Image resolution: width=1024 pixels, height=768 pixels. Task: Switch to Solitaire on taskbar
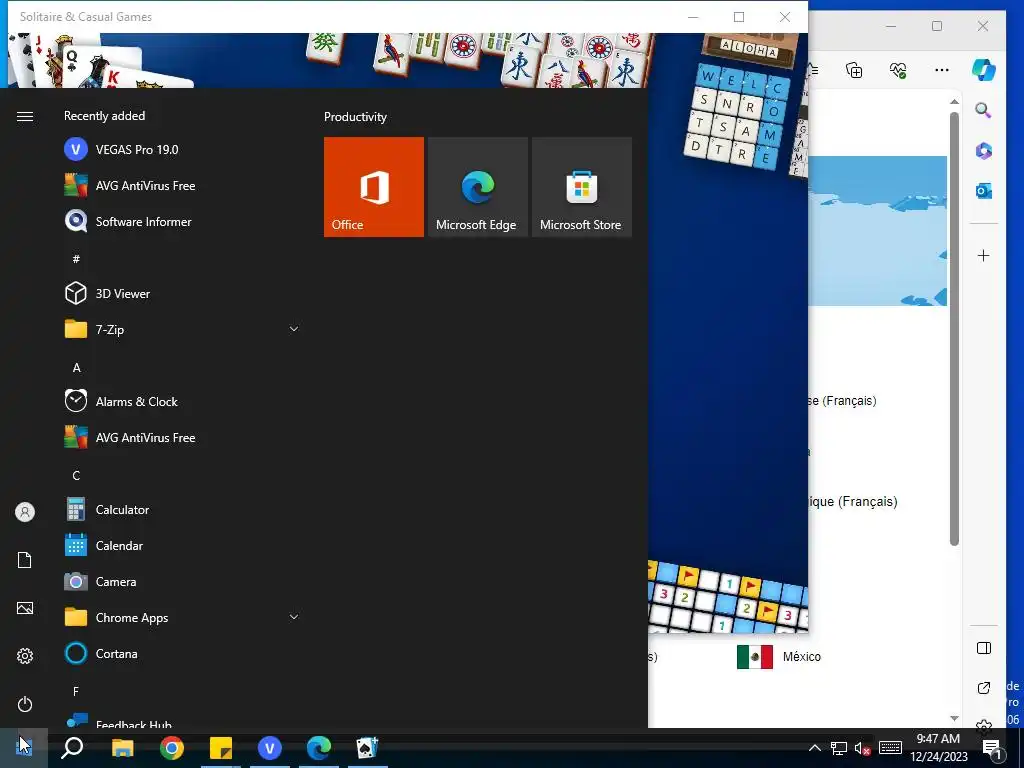point(368,748)
